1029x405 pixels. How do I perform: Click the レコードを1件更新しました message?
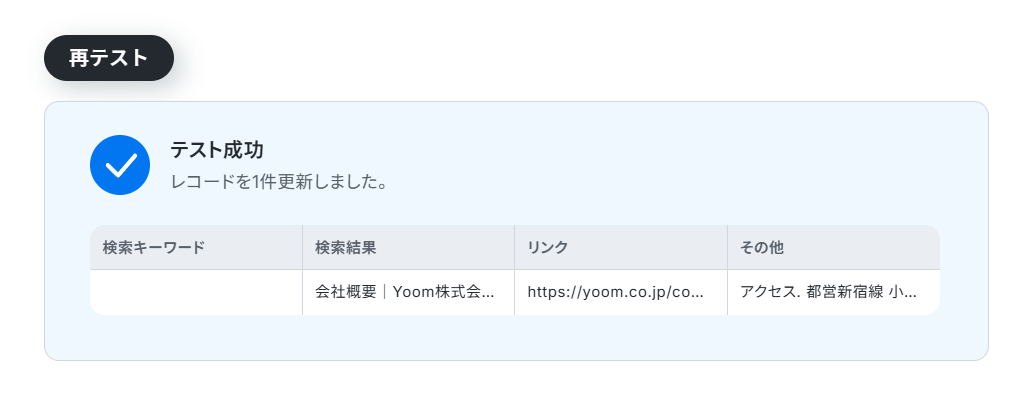278,181
